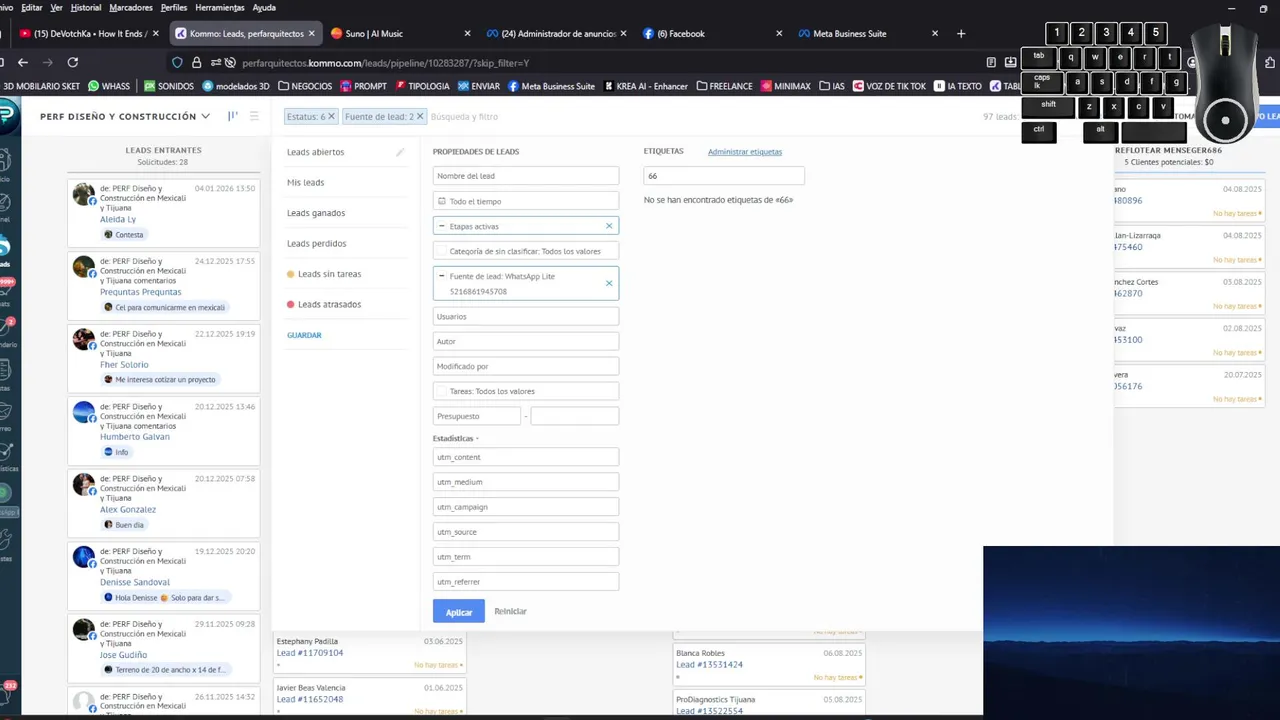Viewport: 1280px width, 720px height.
Task: Open the 'Todo el tiempo' date range selector
Action: (526, 201)
